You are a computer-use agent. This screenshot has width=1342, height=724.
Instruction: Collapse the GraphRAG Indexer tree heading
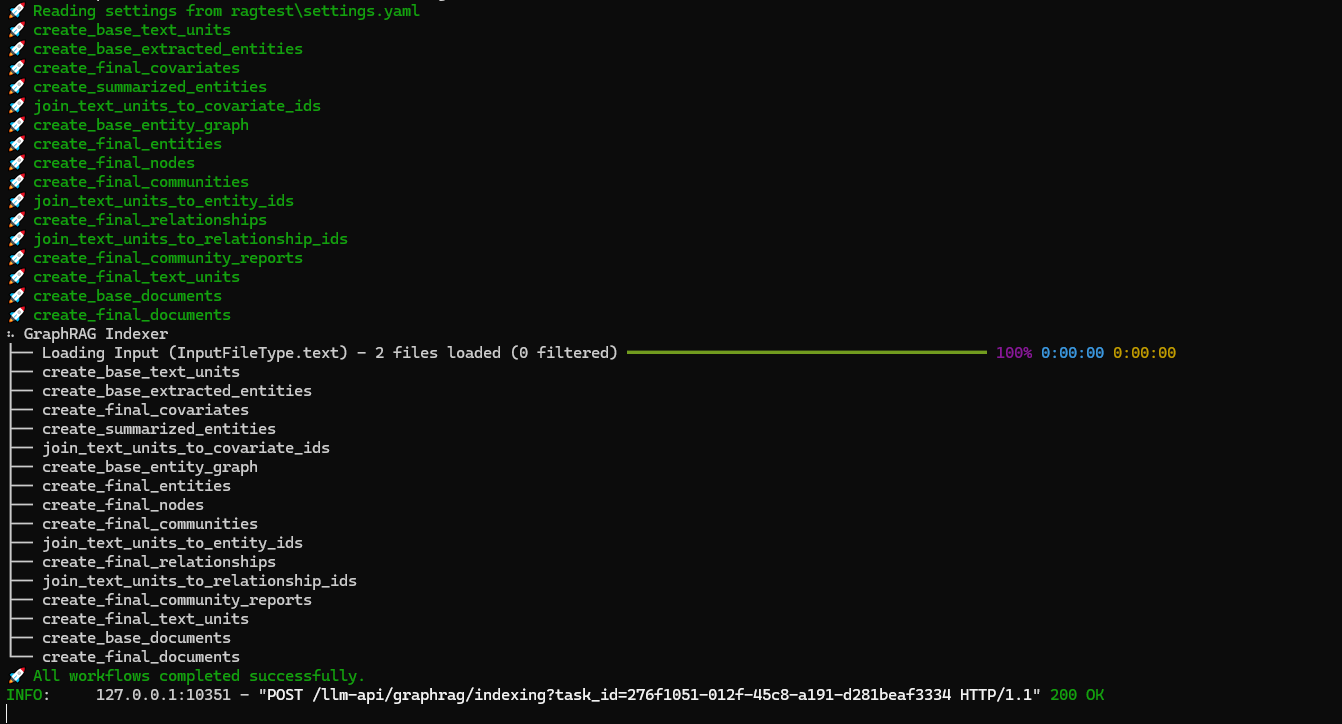point(96,334)
